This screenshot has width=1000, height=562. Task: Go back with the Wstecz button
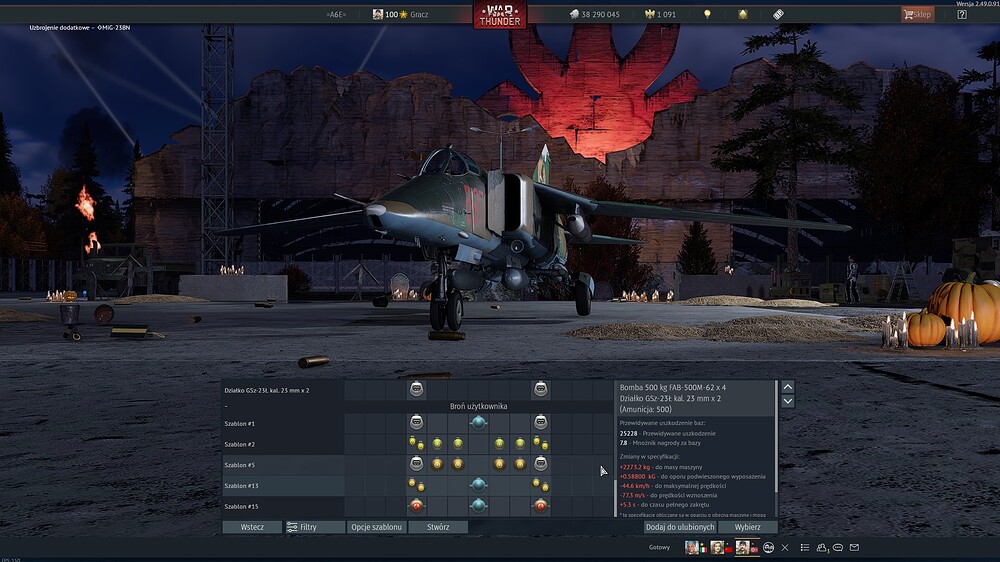(252, 527)
